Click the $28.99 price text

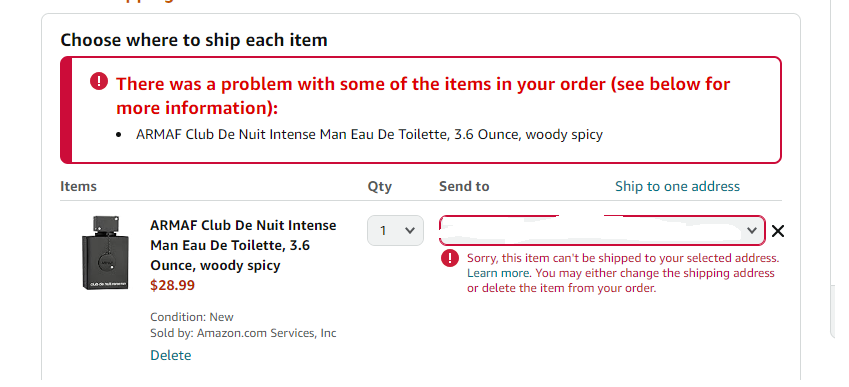172,285
